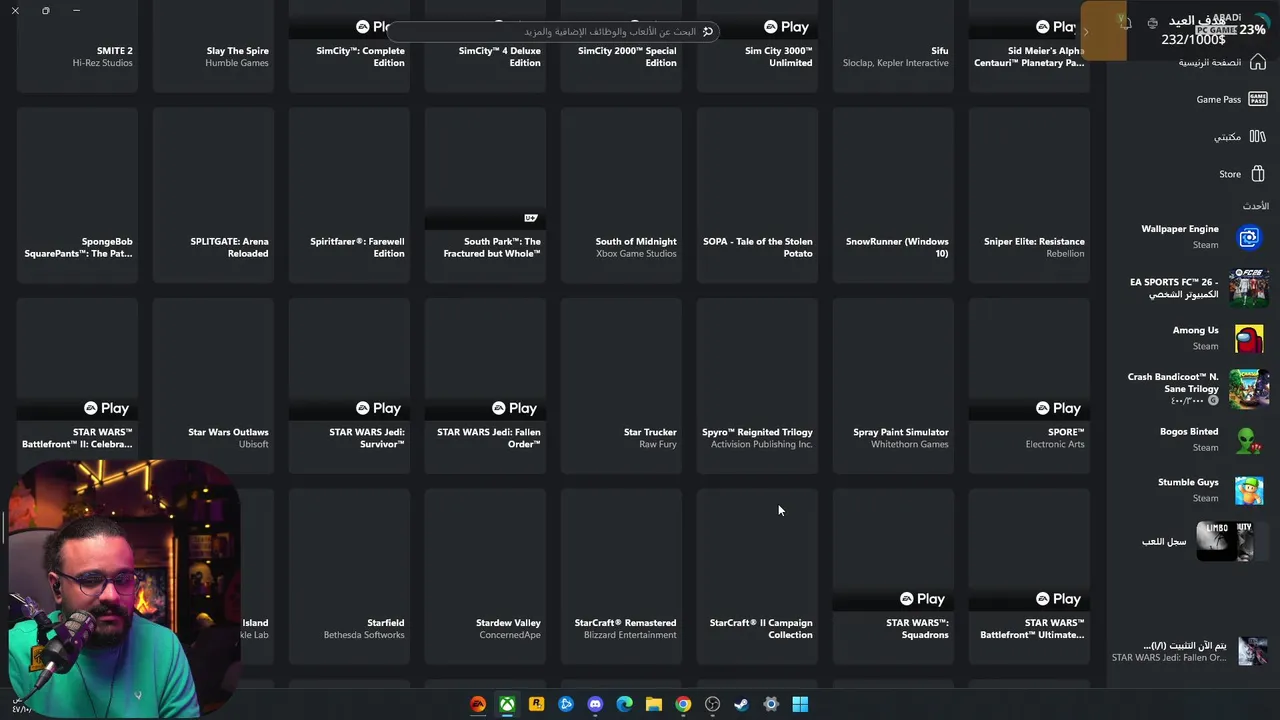Image resolution: width=1280 pixels, height=720 pixels.
Task: Open South of Midnight tile
Action: point(621,195)
